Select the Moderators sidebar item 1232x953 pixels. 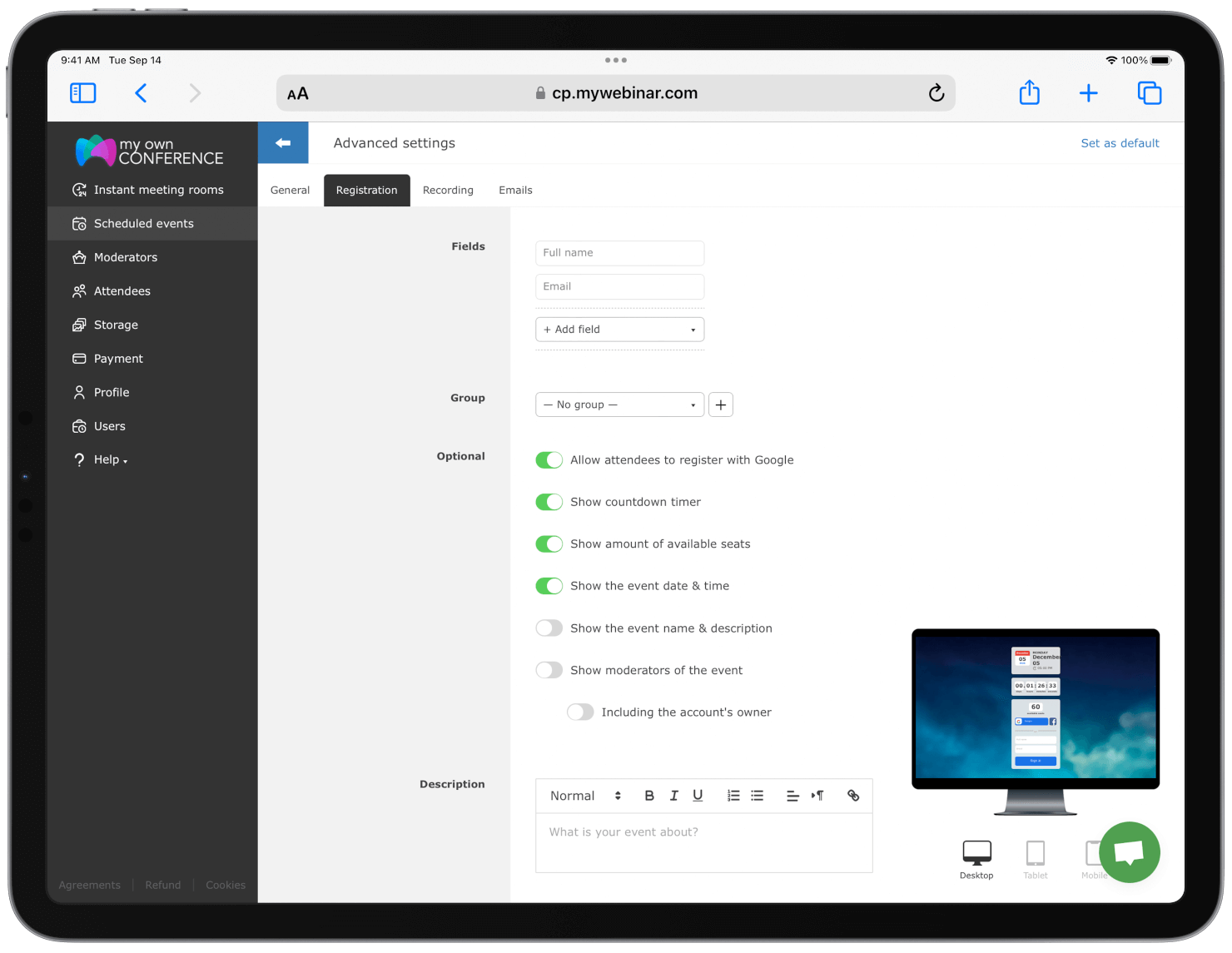(x=125, y=257)
